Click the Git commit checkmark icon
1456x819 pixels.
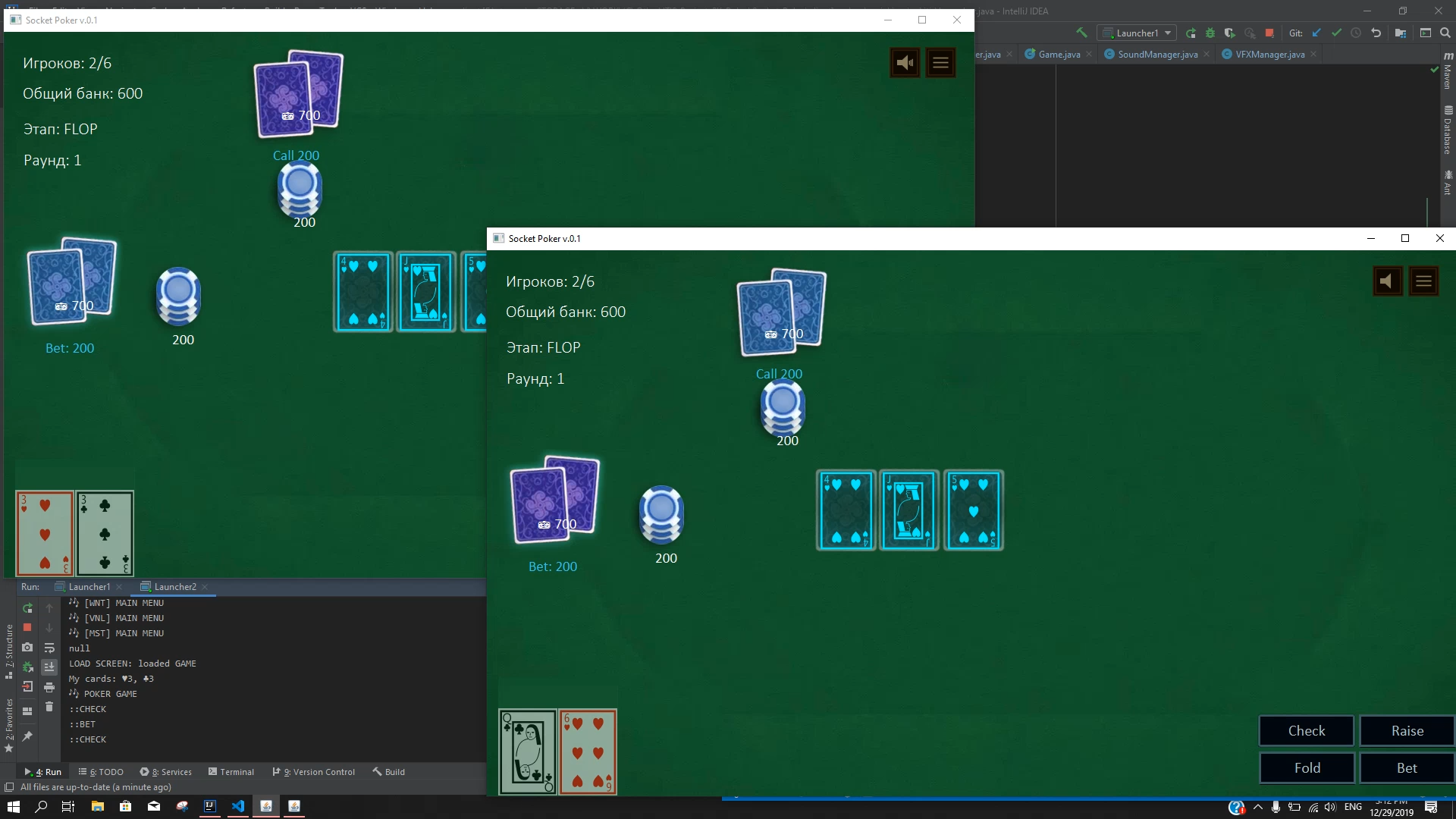(1336, 33)
